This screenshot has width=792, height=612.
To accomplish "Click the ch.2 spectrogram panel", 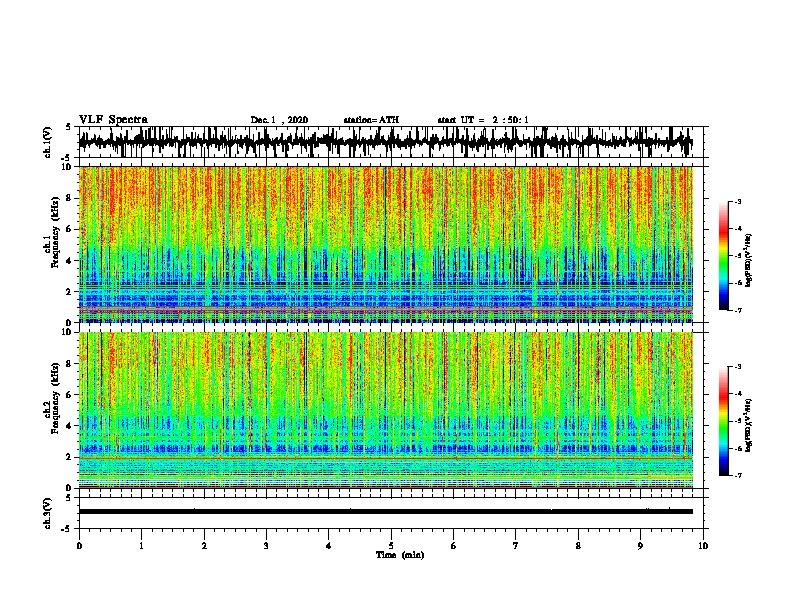I will (x=385, y=410).
